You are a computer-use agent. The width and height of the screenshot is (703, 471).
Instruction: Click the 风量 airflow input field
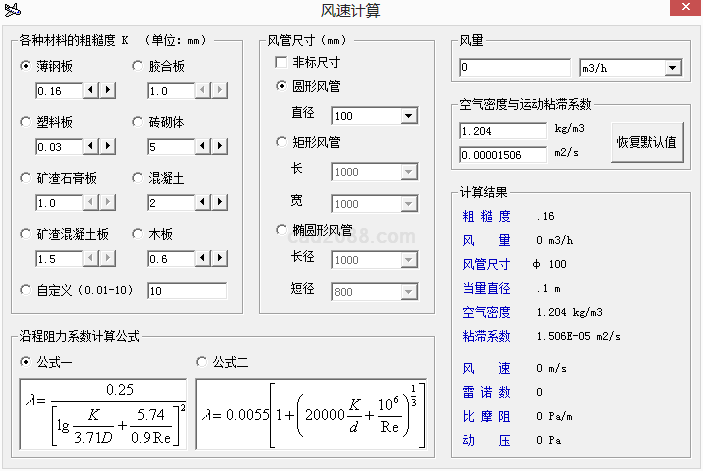[514, 68]
